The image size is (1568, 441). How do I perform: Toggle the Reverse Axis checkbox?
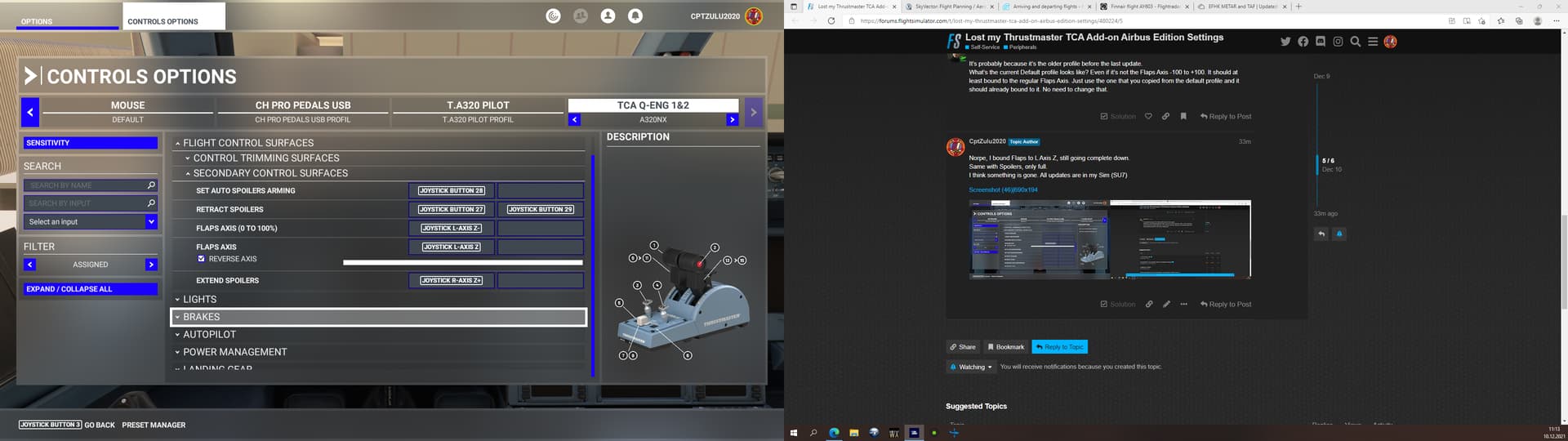point(202,259)
